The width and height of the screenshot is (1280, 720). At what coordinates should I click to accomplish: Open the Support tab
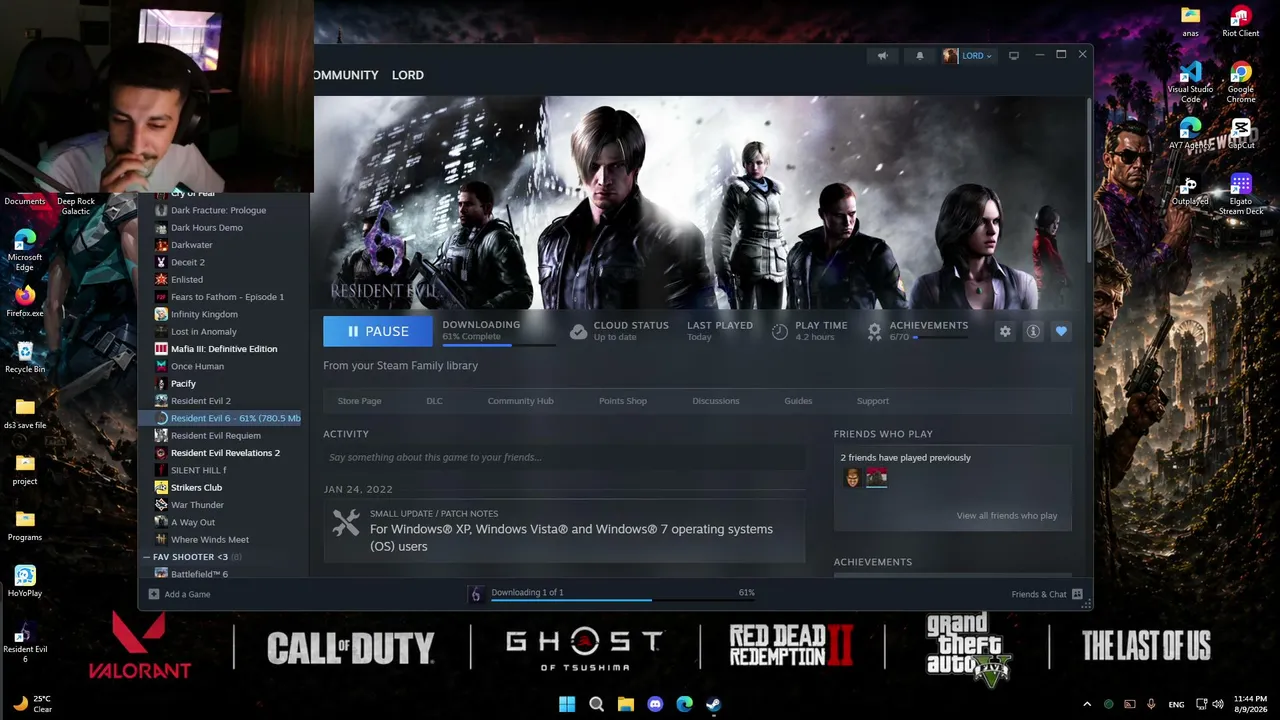[872, 401]
